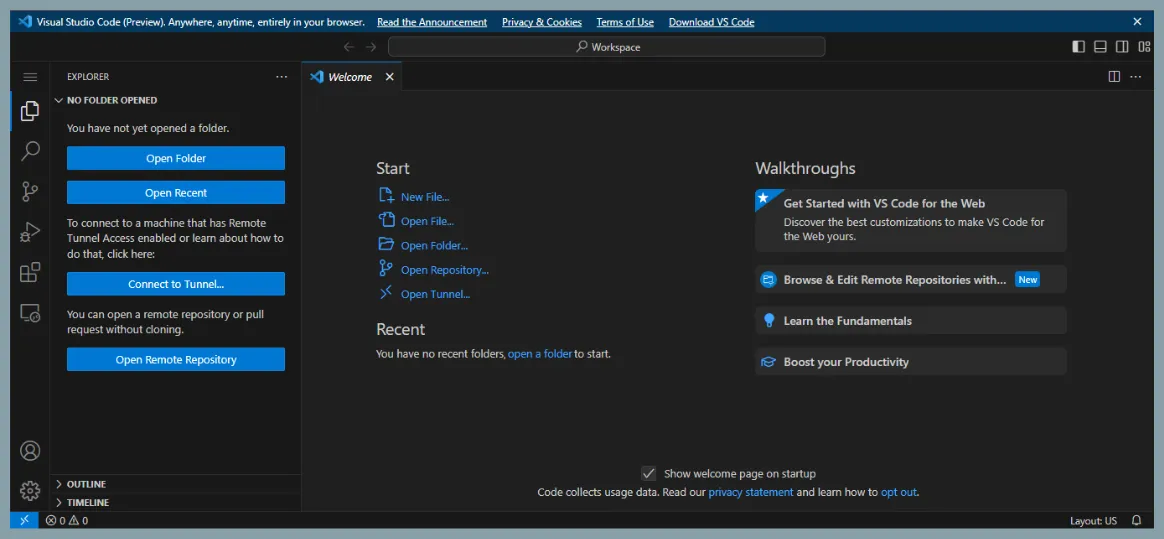Screen dimensions: 1164x539
Task: Click the notifications bell in status bar
Action: point(1136,521)
